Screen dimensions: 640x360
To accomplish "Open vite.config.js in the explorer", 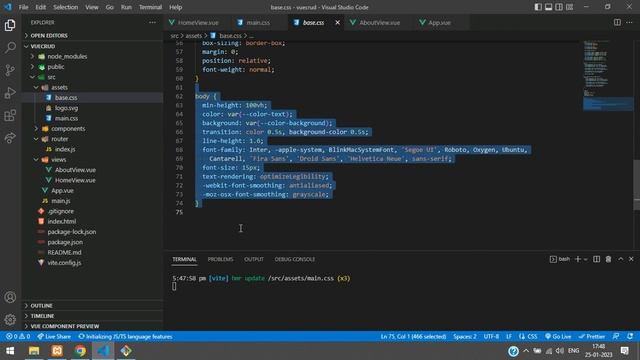I will pyautogui.click(x=92, y=262).
